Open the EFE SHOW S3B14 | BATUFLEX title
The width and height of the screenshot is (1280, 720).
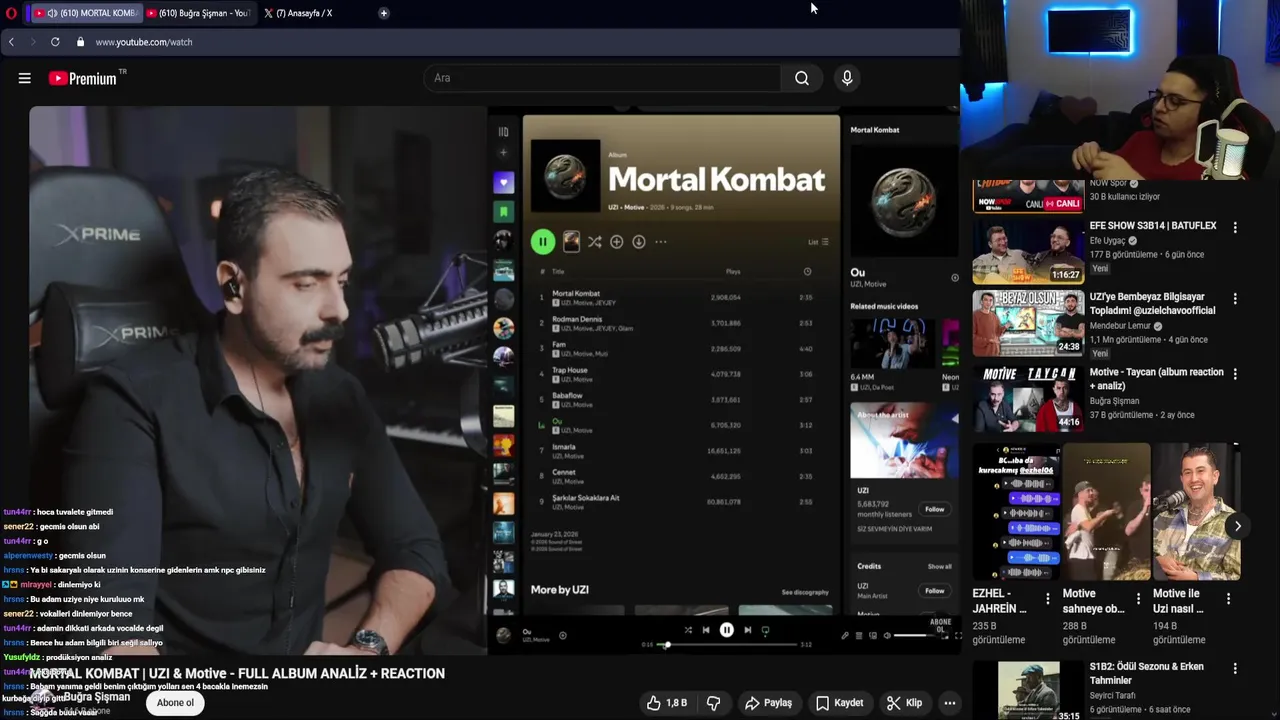(1153, 226)
